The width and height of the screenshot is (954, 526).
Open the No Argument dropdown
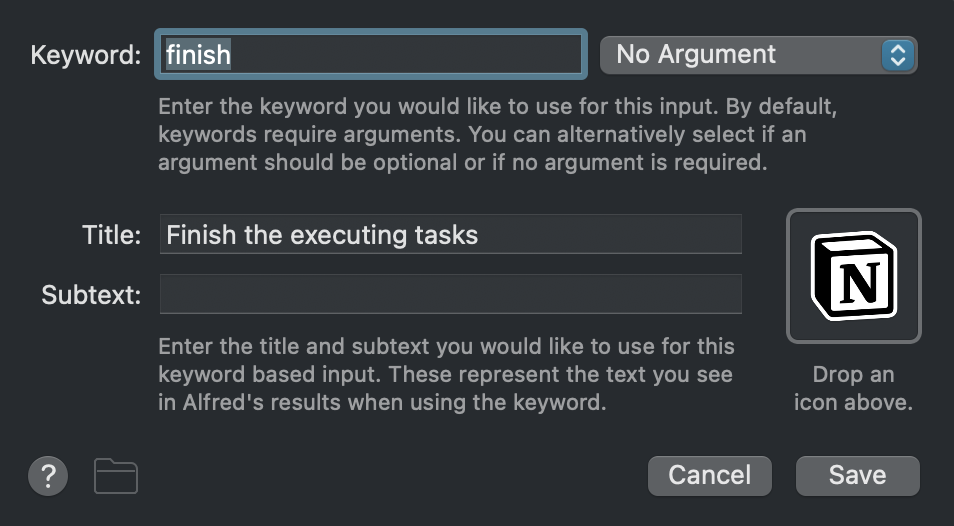(x=758, y=55)
